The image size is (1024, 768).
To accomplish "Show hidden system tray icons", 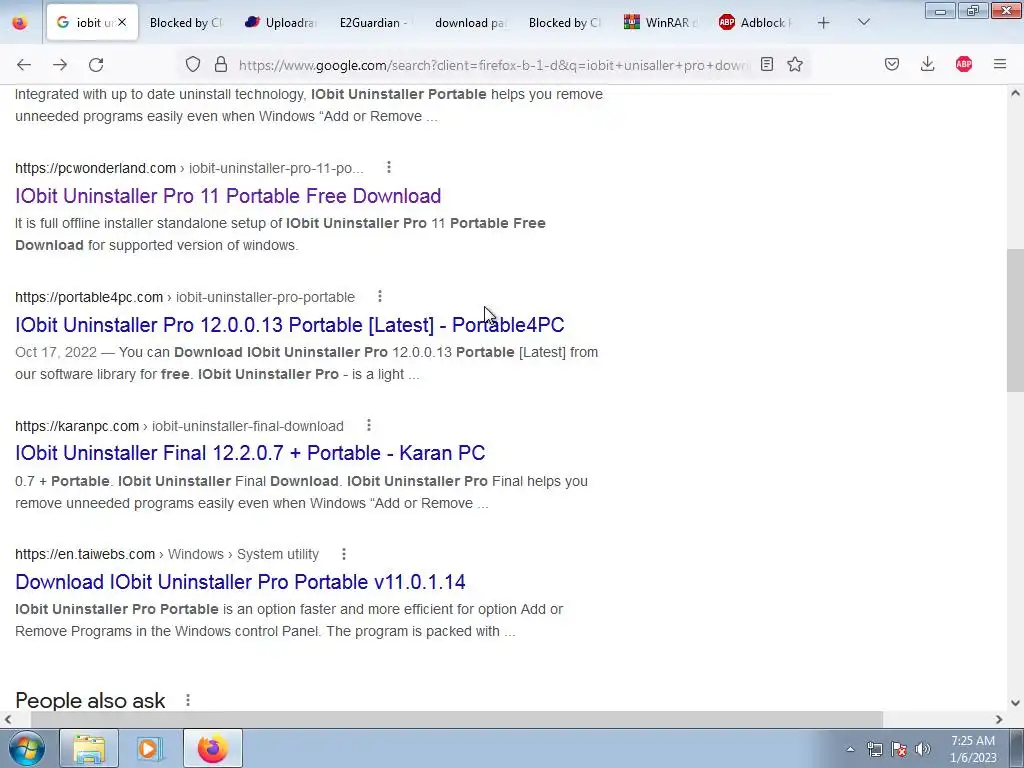I will (x=850, y=749).
